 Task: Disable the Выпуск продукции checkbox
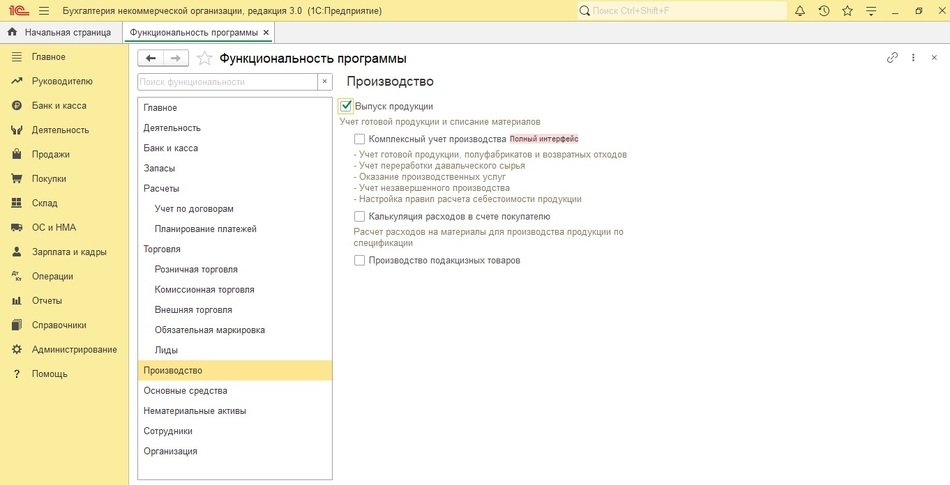pyautogui.click(x=346, y=106)
